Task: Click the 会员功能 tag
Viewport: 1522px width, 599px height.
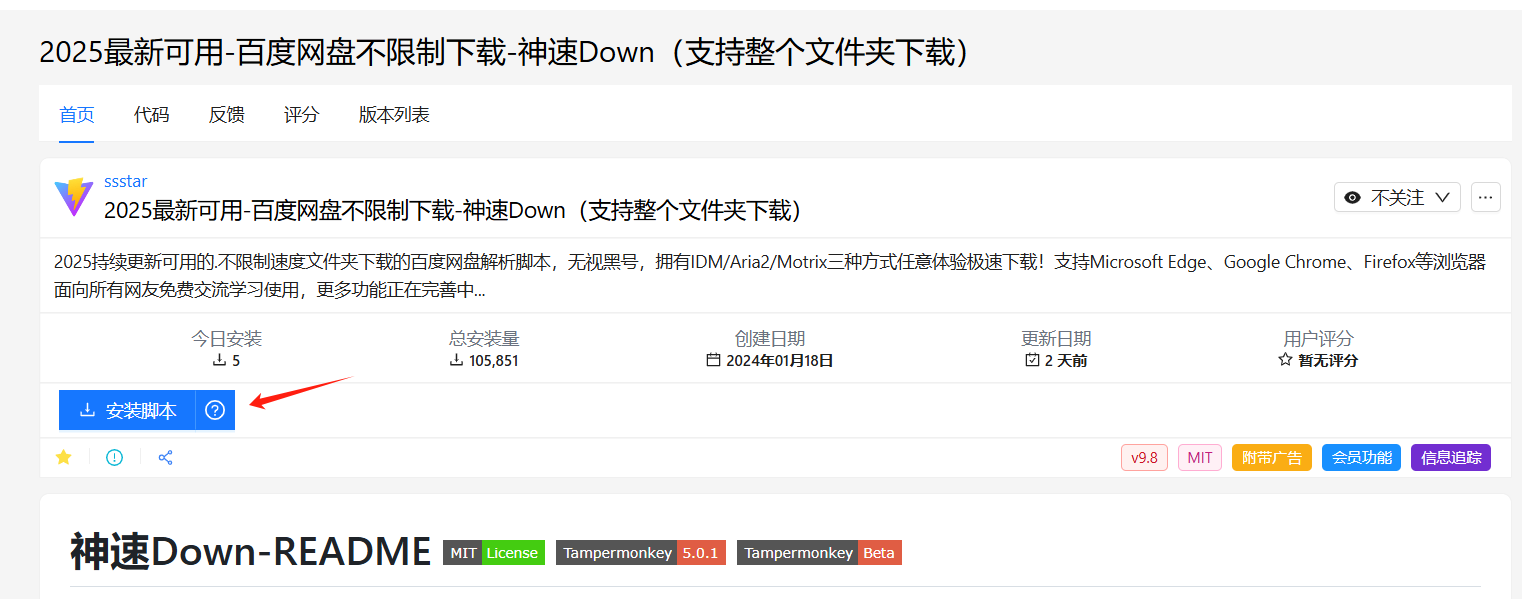Action: coord(1362,458)
